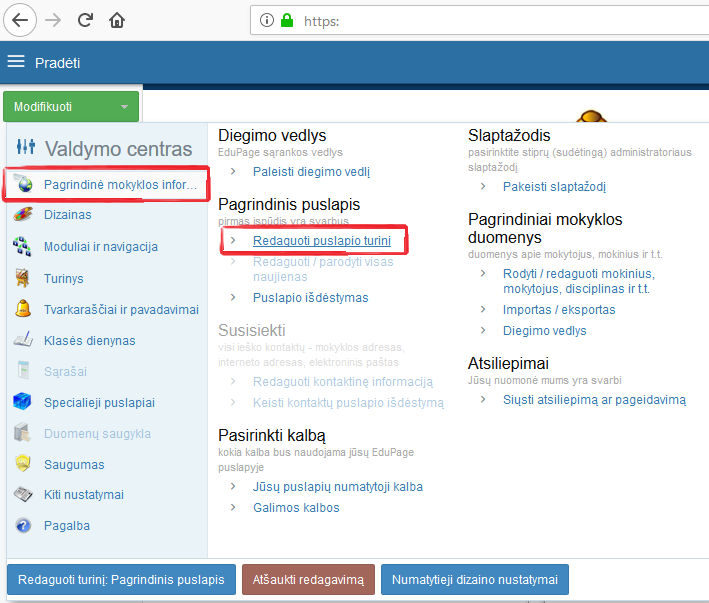Click Keisti kontaktų puslapio išdėstymą link

pos(348,403)
